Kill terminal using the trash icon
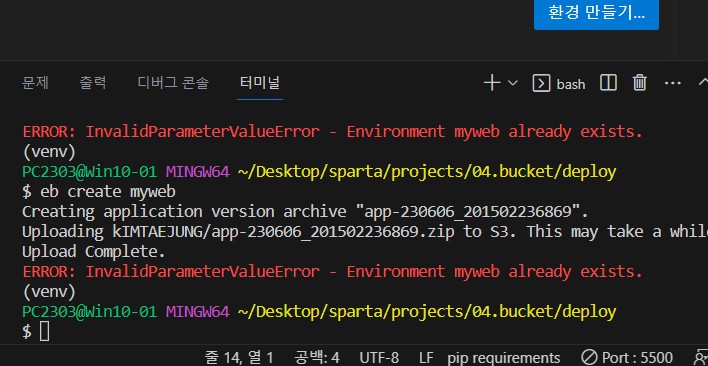This screenshot has height=366, width=708. (639, 83)
